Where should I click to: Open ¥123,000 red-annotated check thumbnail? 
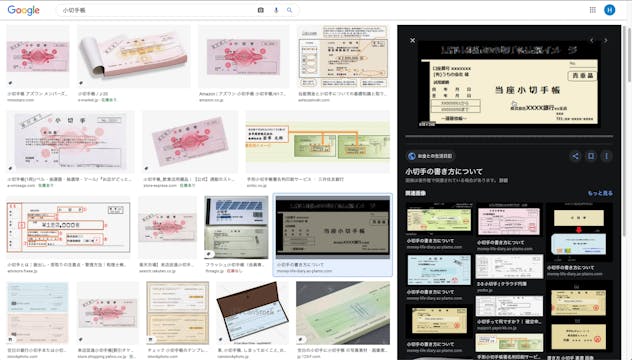click(x=69, y=228)
